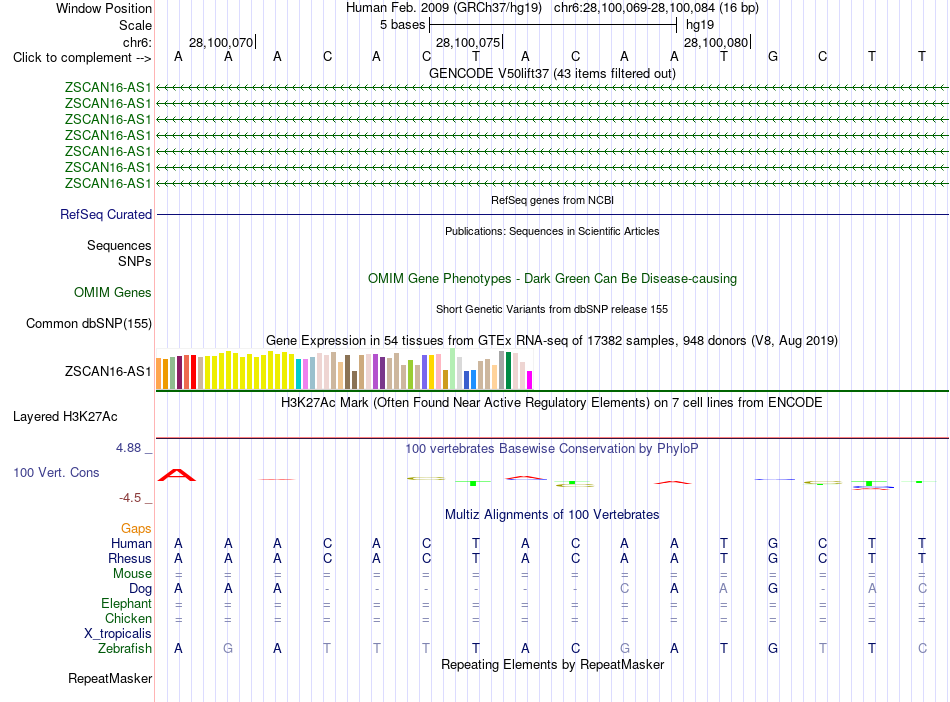Screen dimensions: 950x702
Task: Click the Chicken species row label
Action: click(128, 618)
